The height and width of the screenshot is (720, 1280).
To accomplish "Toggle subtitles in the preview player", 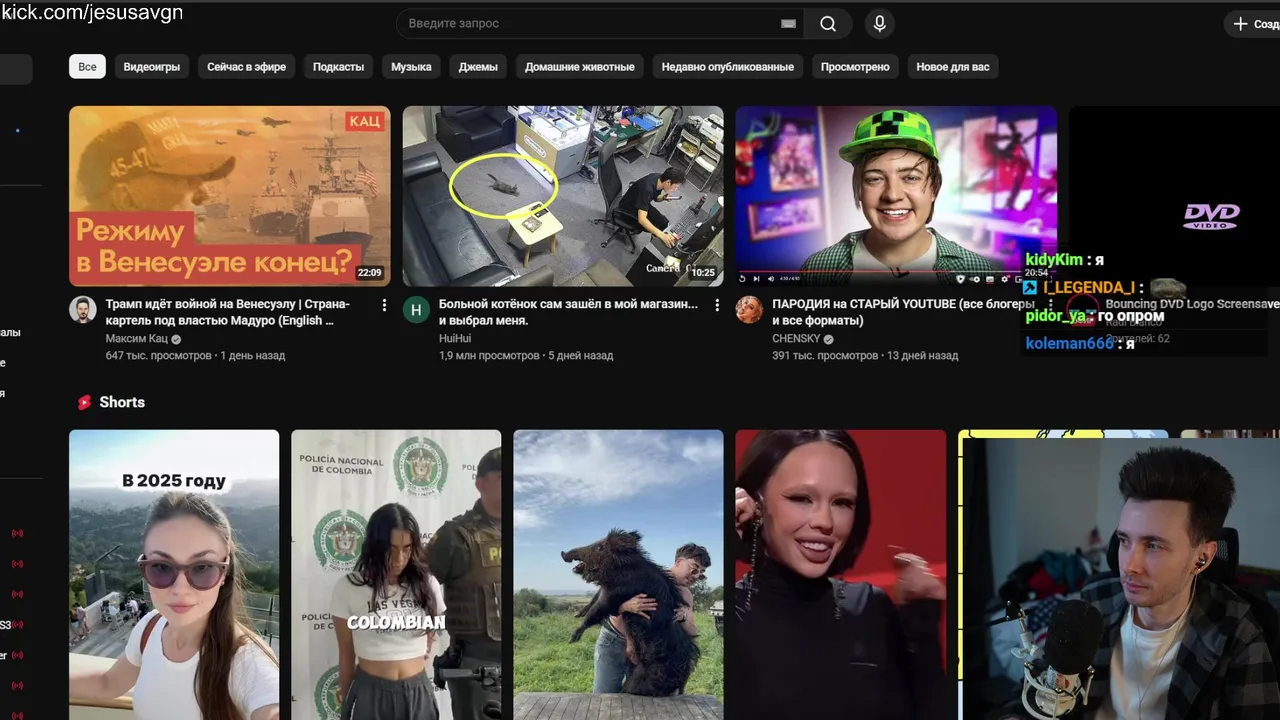I will (990, 279).
